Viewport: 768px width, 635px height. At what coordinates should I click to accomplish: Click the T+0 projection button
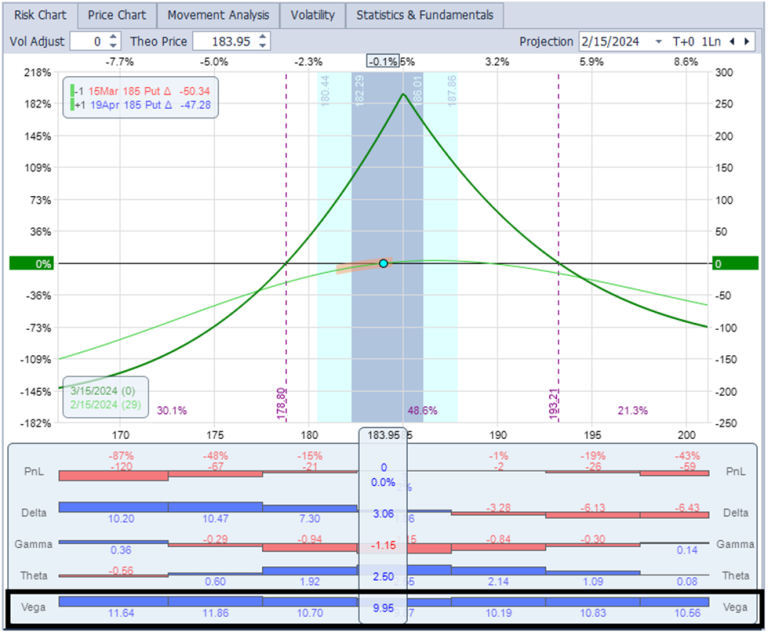(685, 42)
